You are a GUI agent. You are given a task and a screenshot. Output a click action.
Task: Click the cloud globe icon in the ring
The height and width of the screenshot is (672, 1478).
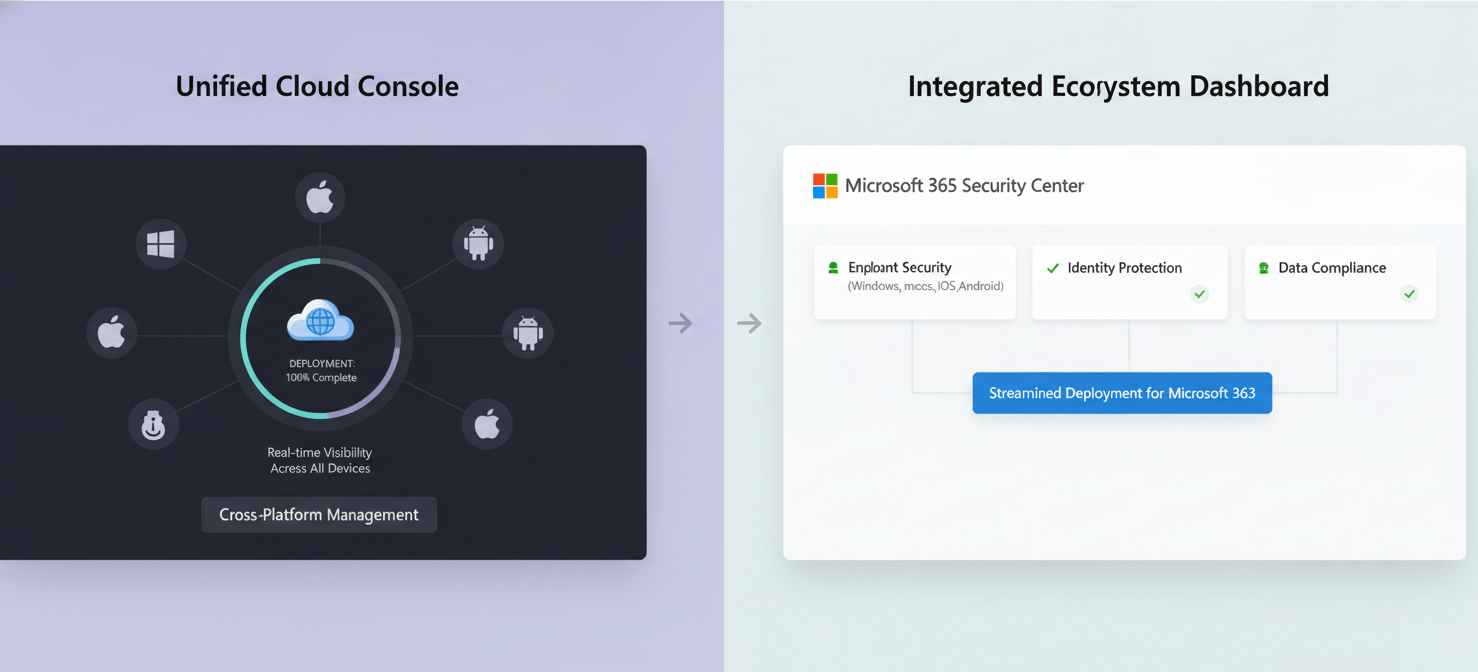tap(320, 321)
